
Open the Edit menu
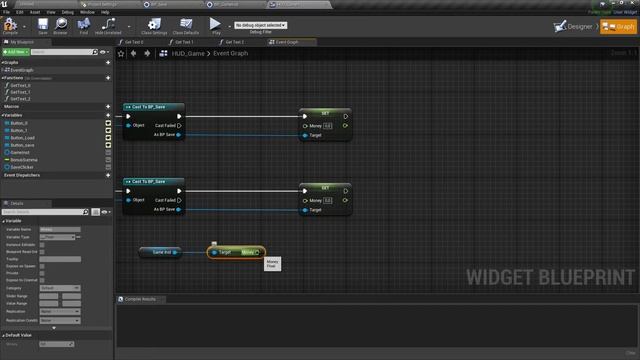20,12
